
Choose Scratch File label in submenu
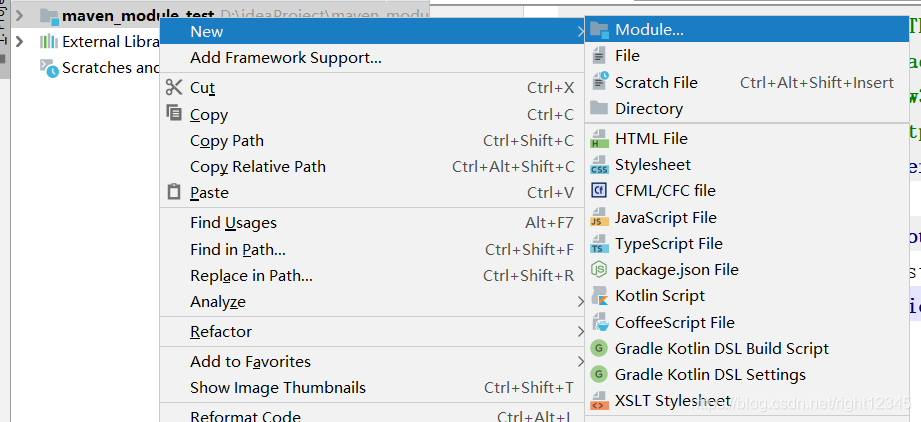pos(656,82)
